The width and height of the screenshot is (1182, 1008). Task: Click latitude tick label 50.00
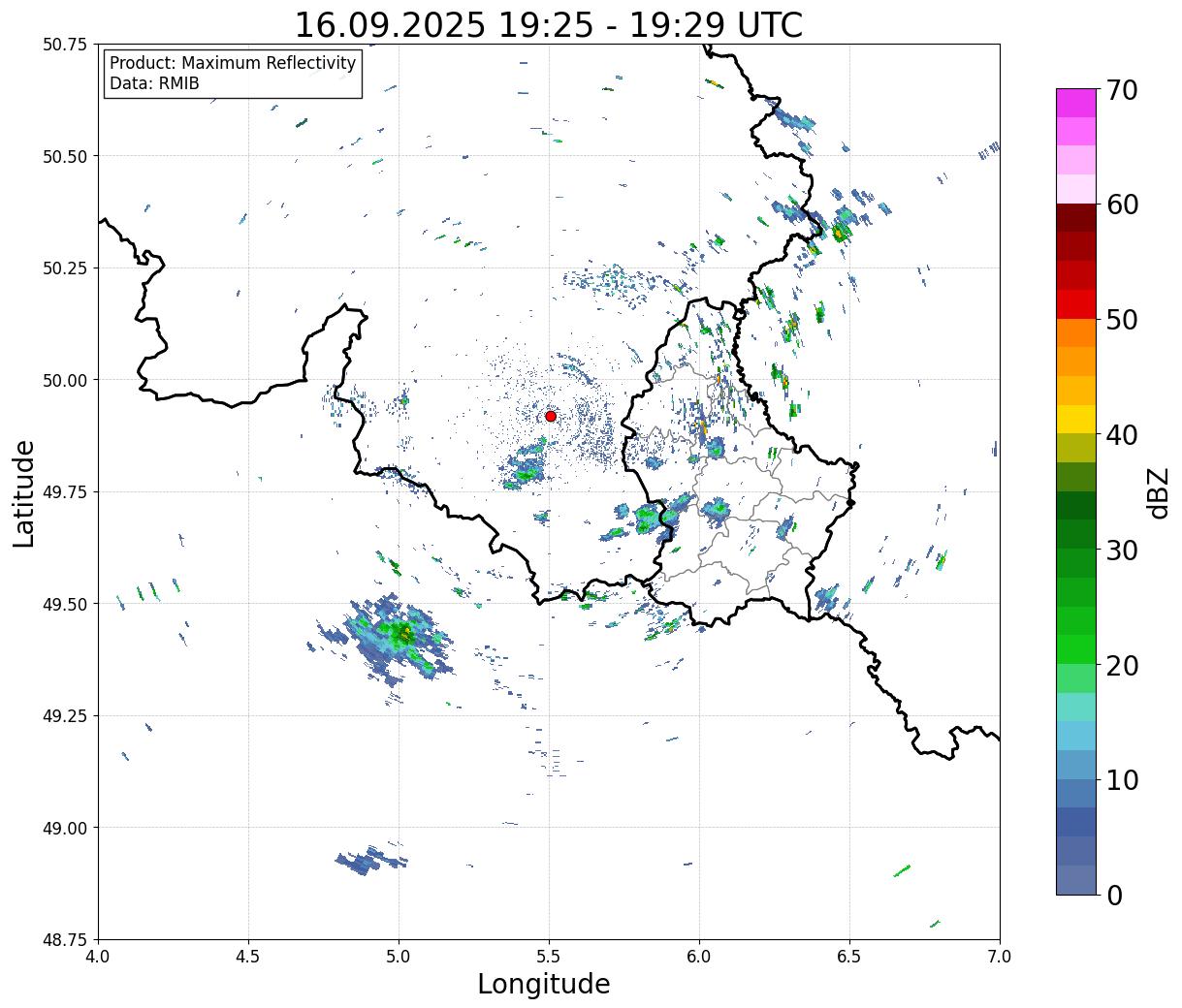click(64, 380)
